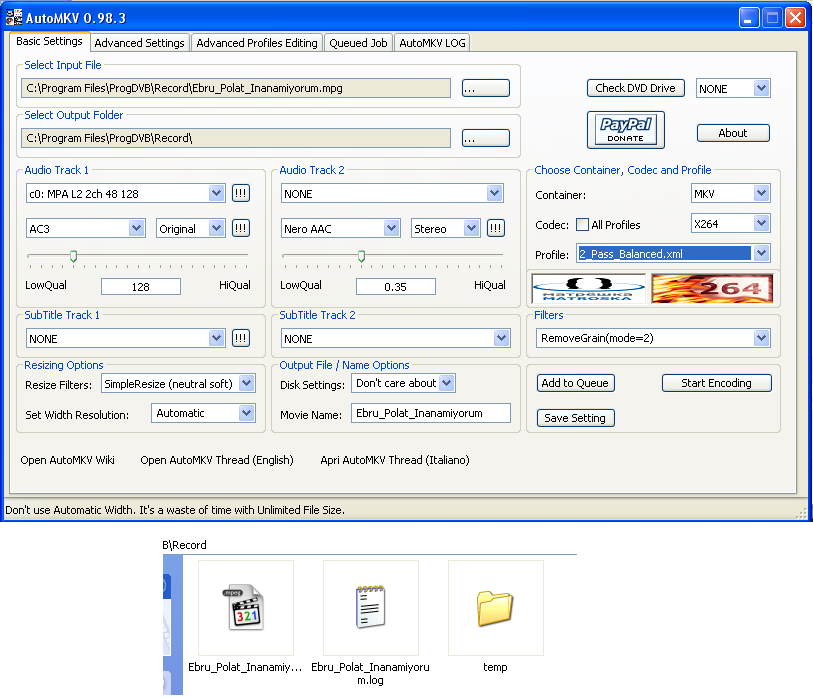This screenshot has width=813, height=698.
Task: Open the Audio Track 1 source dropdown
Action: [x=125, y=193]
